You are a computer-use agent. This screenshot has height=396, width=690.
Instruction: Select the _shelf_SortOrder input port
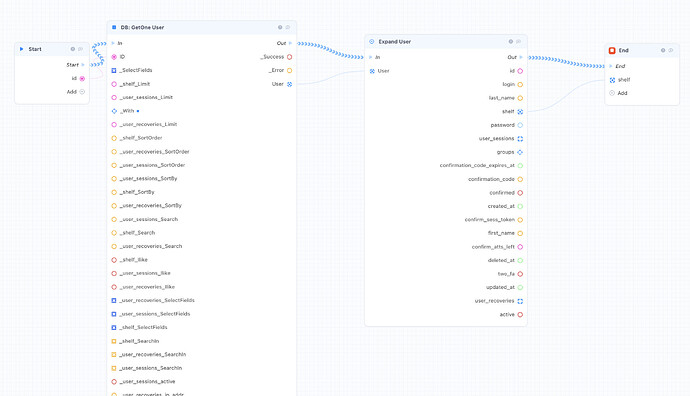114,138
